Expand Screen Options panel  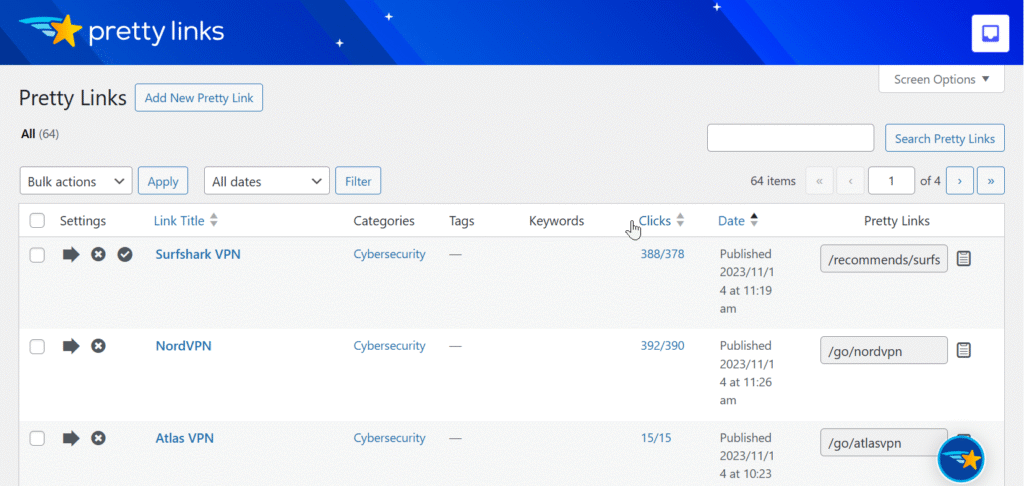click(x=941, y=80)
